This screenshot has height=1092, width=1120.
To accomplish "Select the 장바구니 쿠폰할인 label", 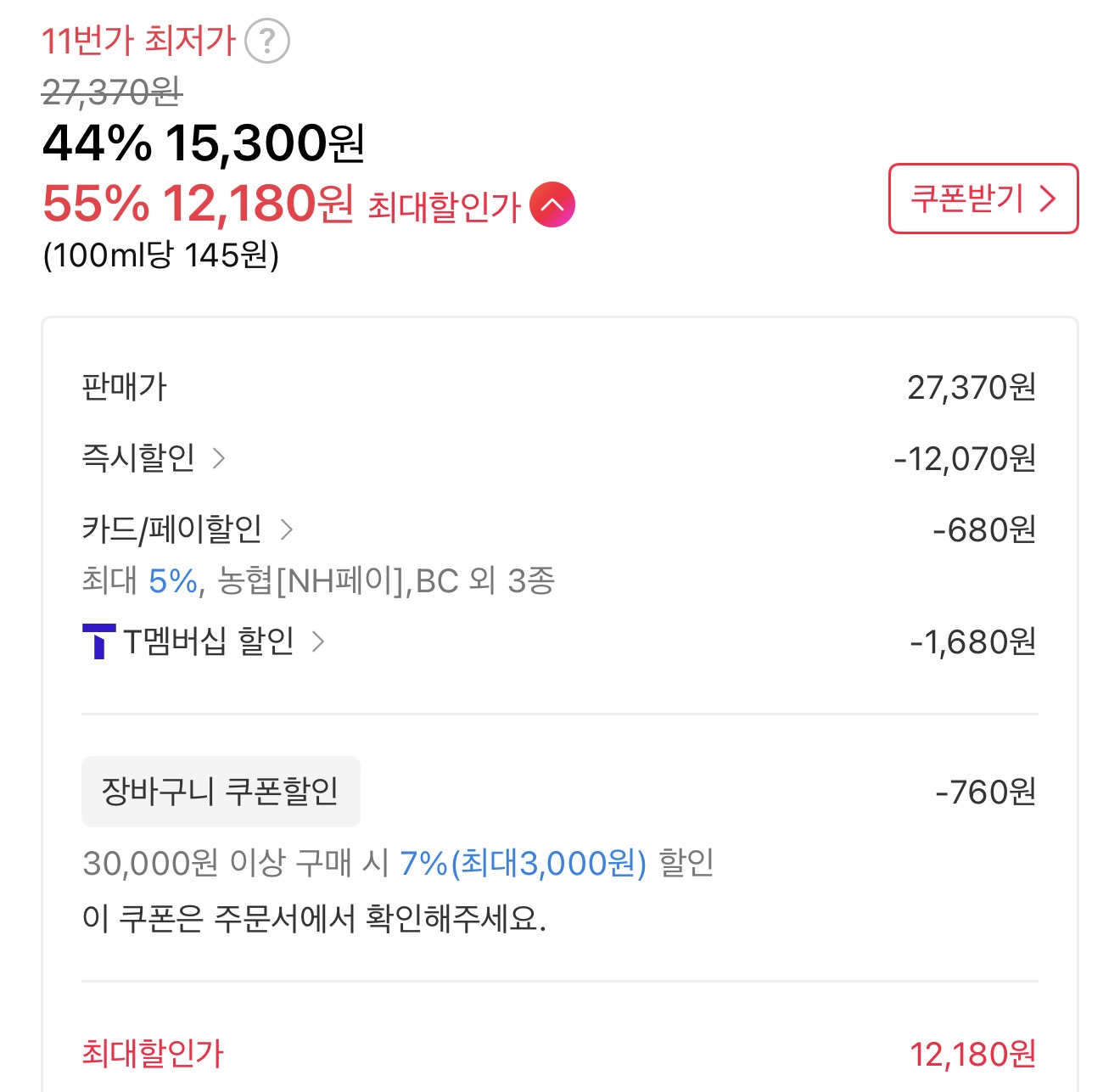I will pyautogui.click(x=221, y=791).
